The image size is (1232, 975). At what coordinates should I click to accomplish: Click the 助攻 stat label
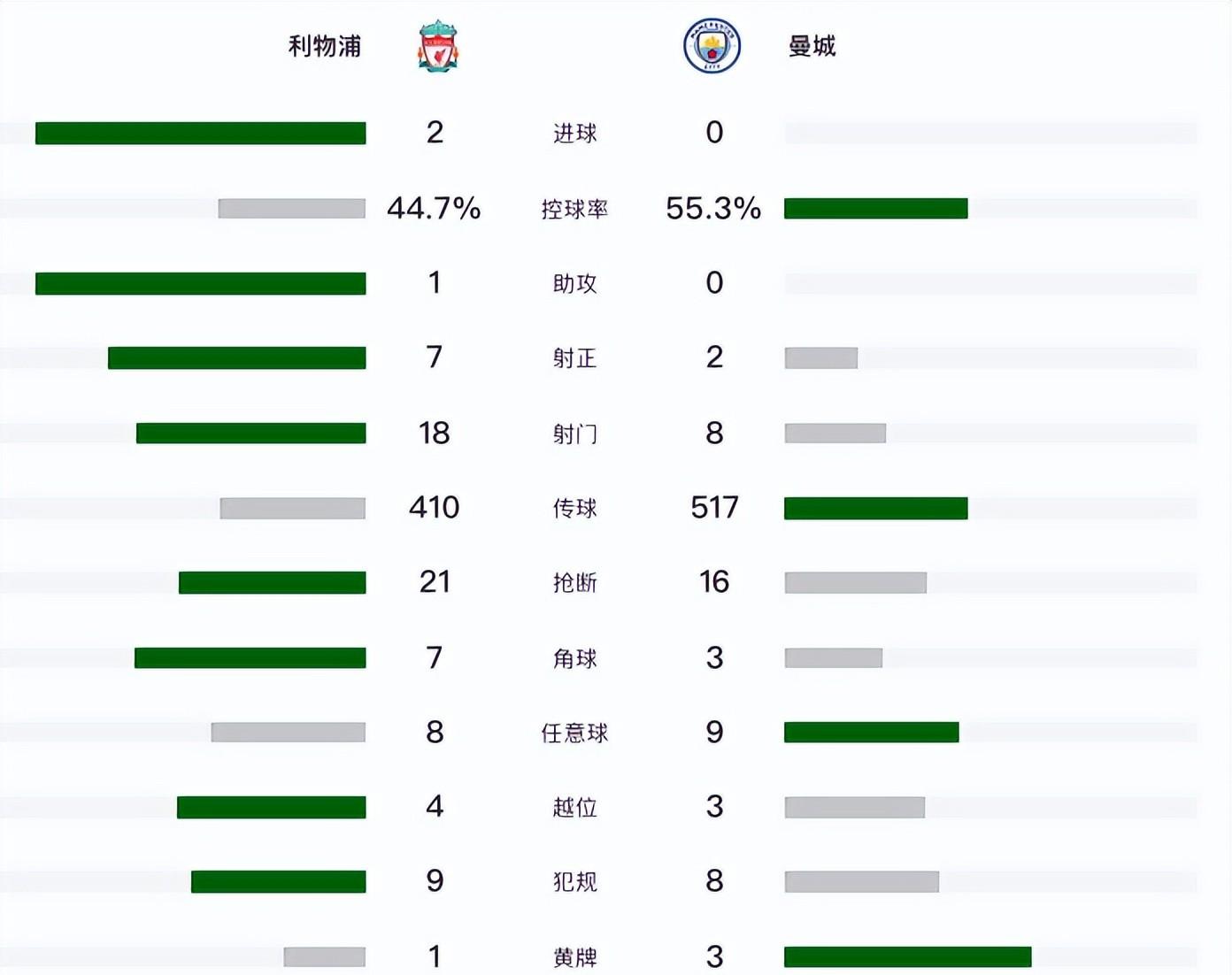coord(574,284)
